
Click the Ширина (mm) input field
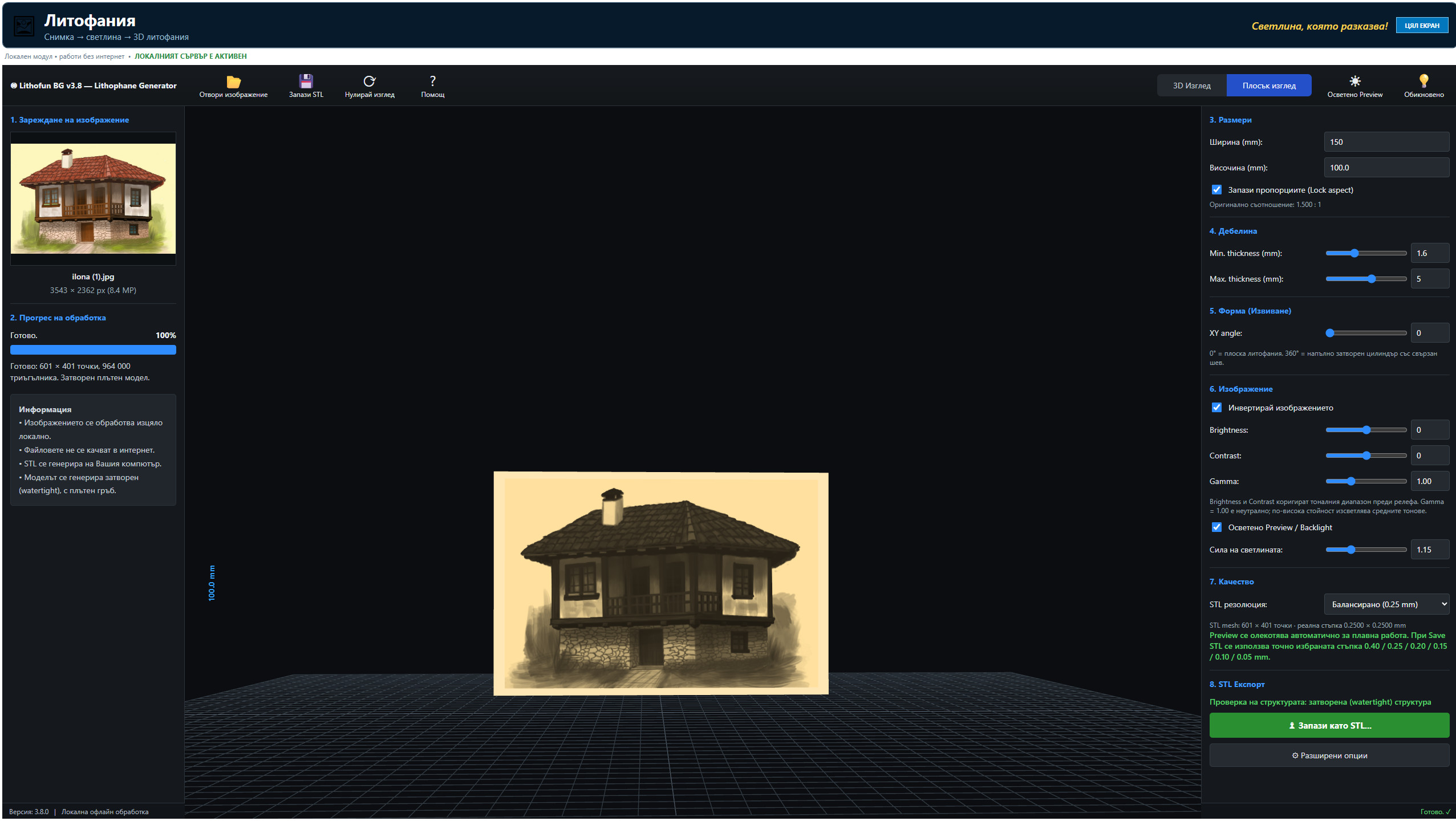[1386, 142]
